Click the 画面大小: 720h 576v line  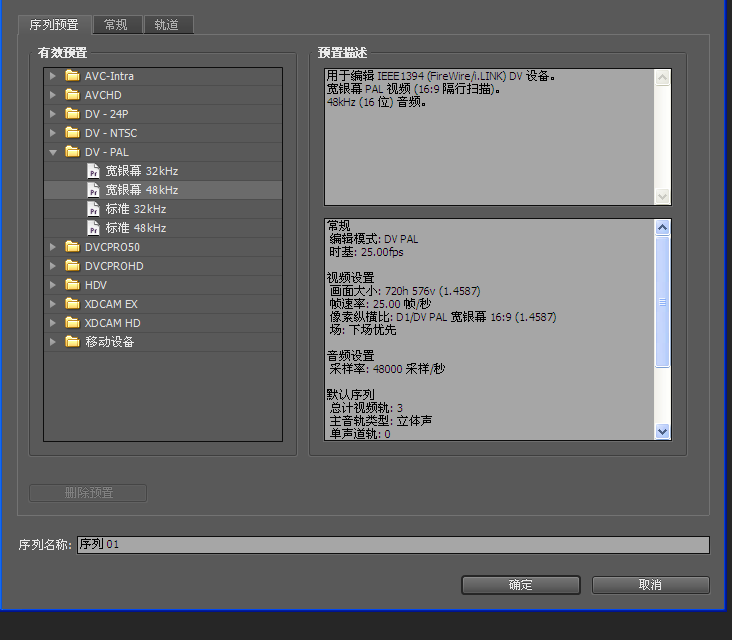tap(405, 291)
